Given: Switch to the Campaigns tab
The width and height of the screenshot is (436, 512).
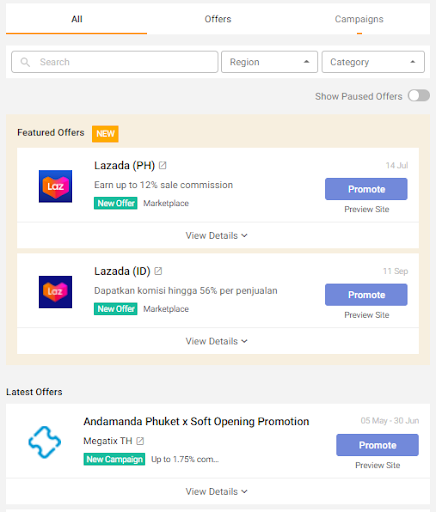Looking at the screenshot, I should point(359,19).
